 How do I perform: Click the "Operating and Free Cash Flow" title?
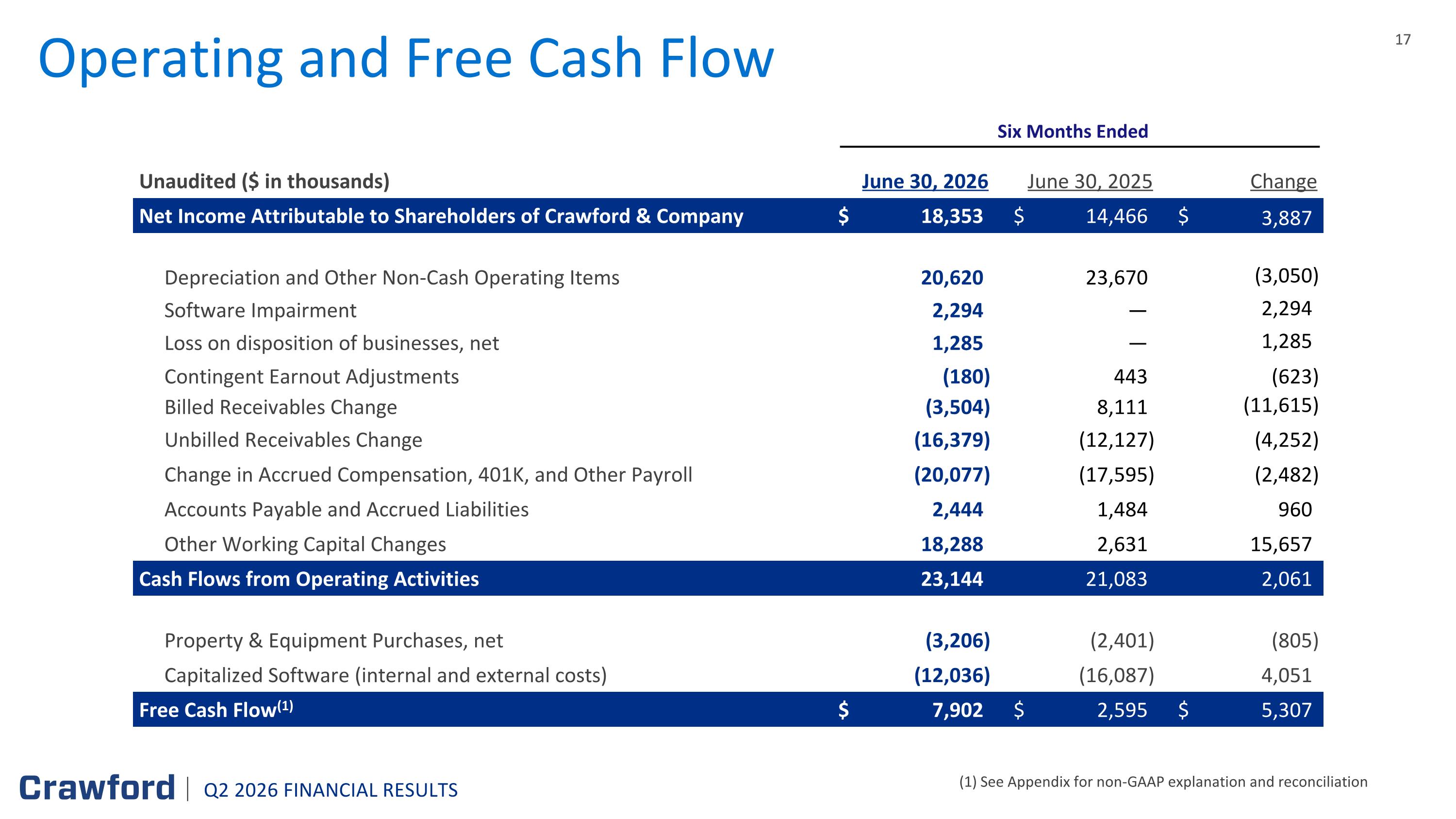click(406, 58)
